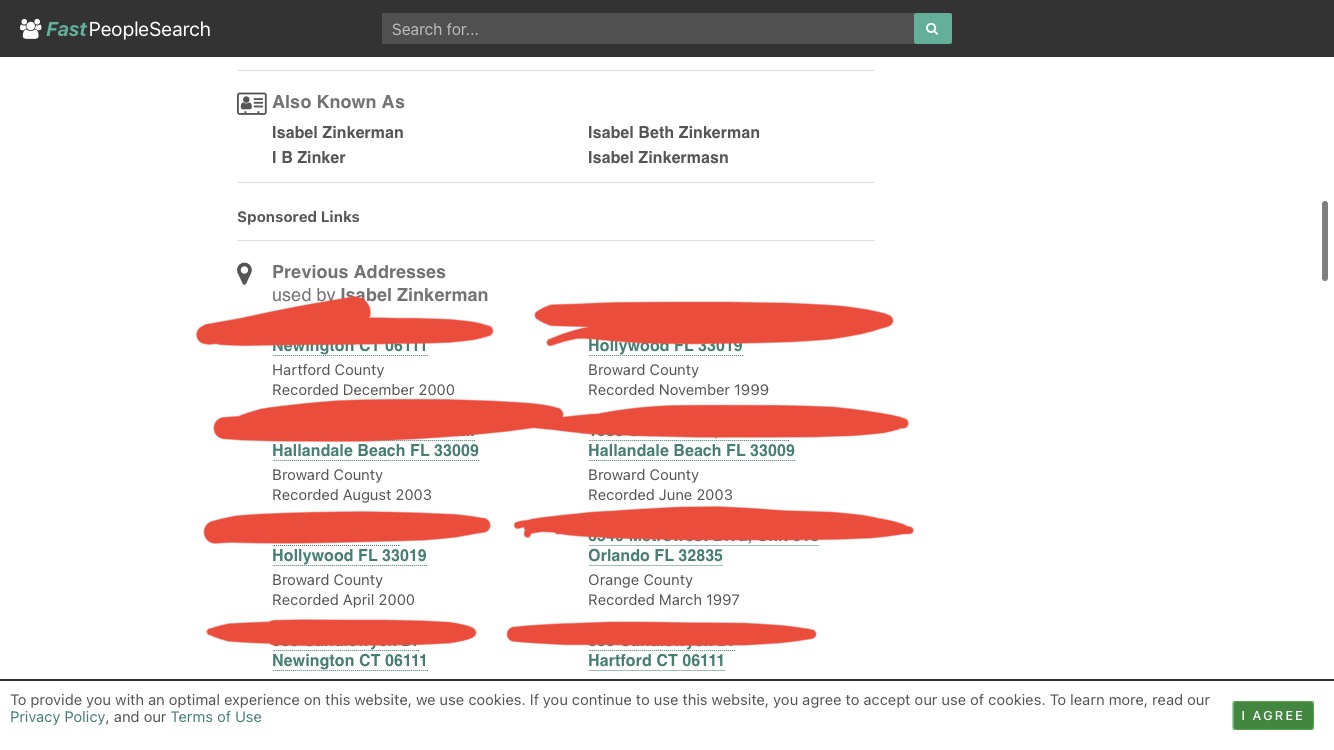
Task: Click the ID card icon beside Also Known As
Action: click(251, 103)
